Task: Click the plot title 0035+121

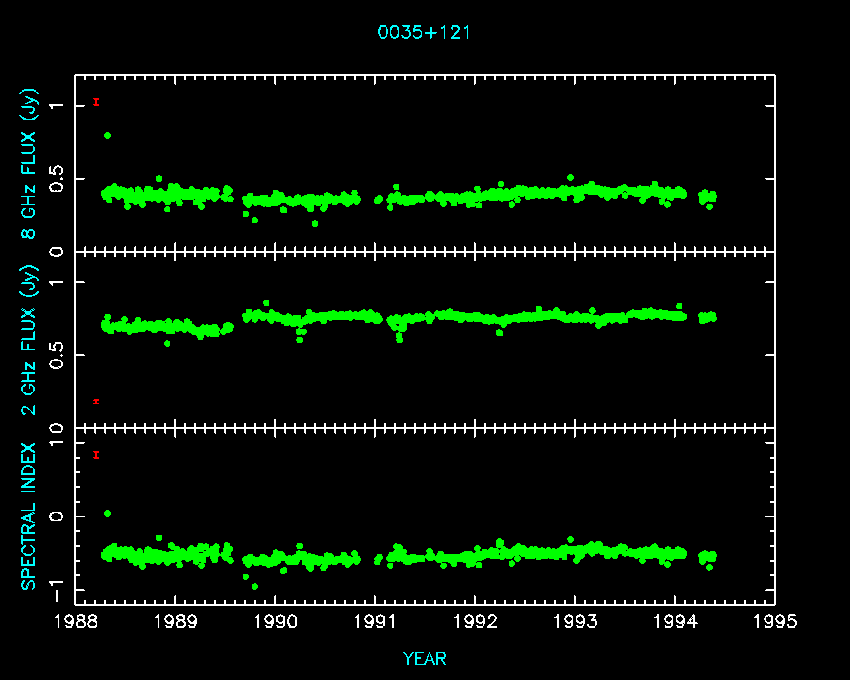Action: pos(424,32)
